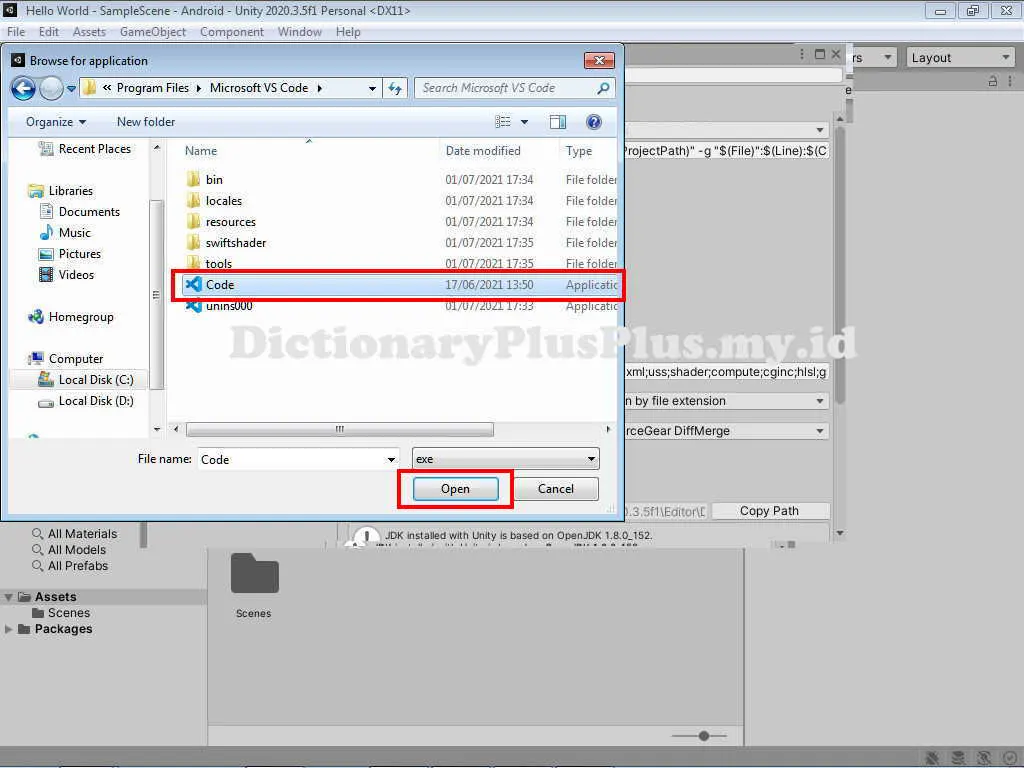This screenshot has height=768, width=1024.
Task: Open recent locations dropdown beside navigation arrows
Action: [71, 89]
